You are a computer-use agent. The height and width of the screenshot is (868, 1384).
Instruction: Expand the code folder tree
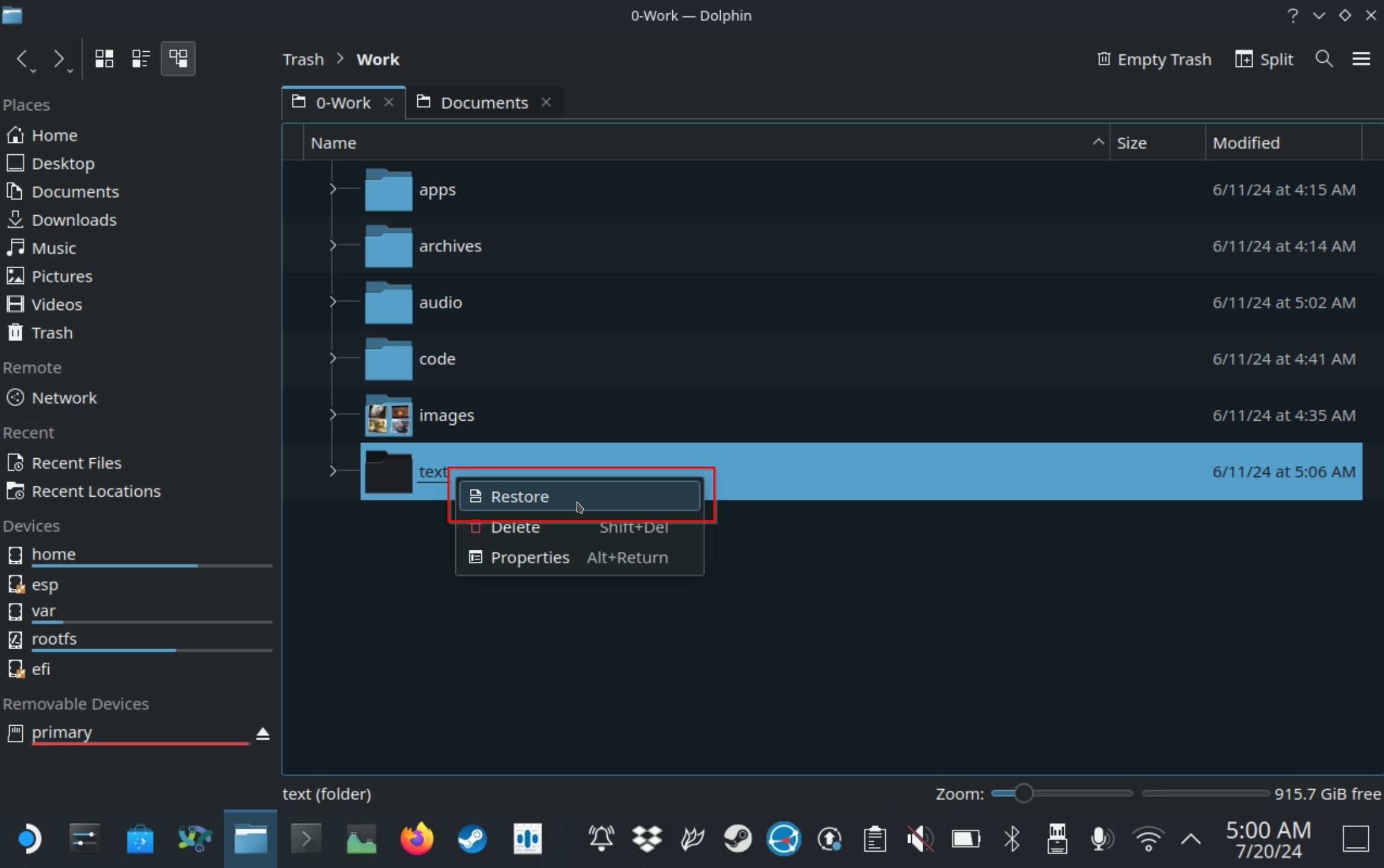pyautogui.click(x=333, y=358)
